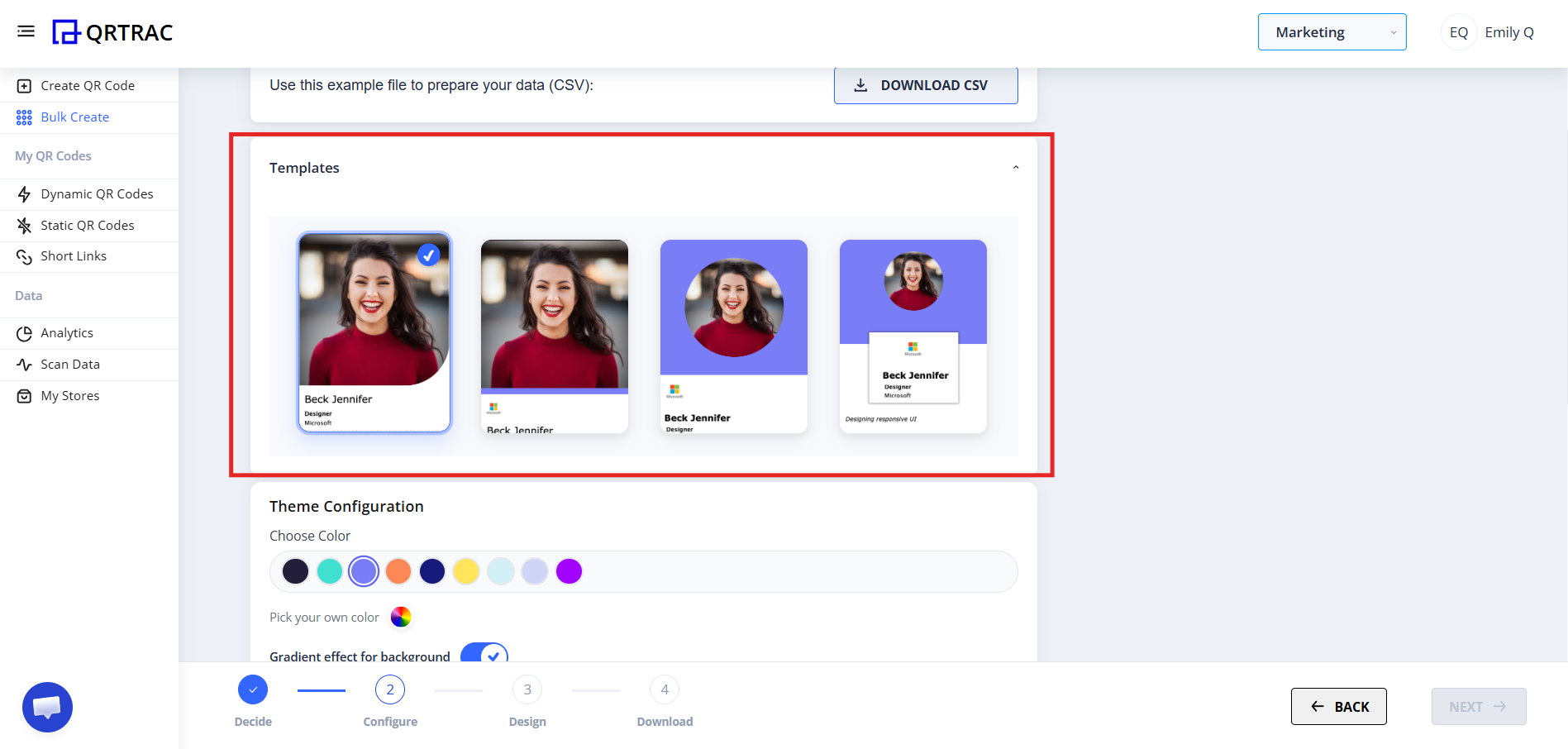Choose the orange color swatch

pos(398,571)
